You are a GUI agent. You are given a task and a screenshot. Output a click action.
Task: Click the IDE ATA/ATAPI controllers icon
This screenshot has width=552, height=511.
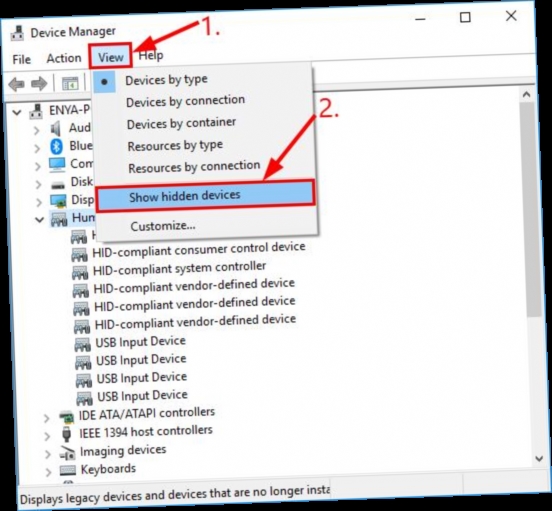click(x=67, y=417)
